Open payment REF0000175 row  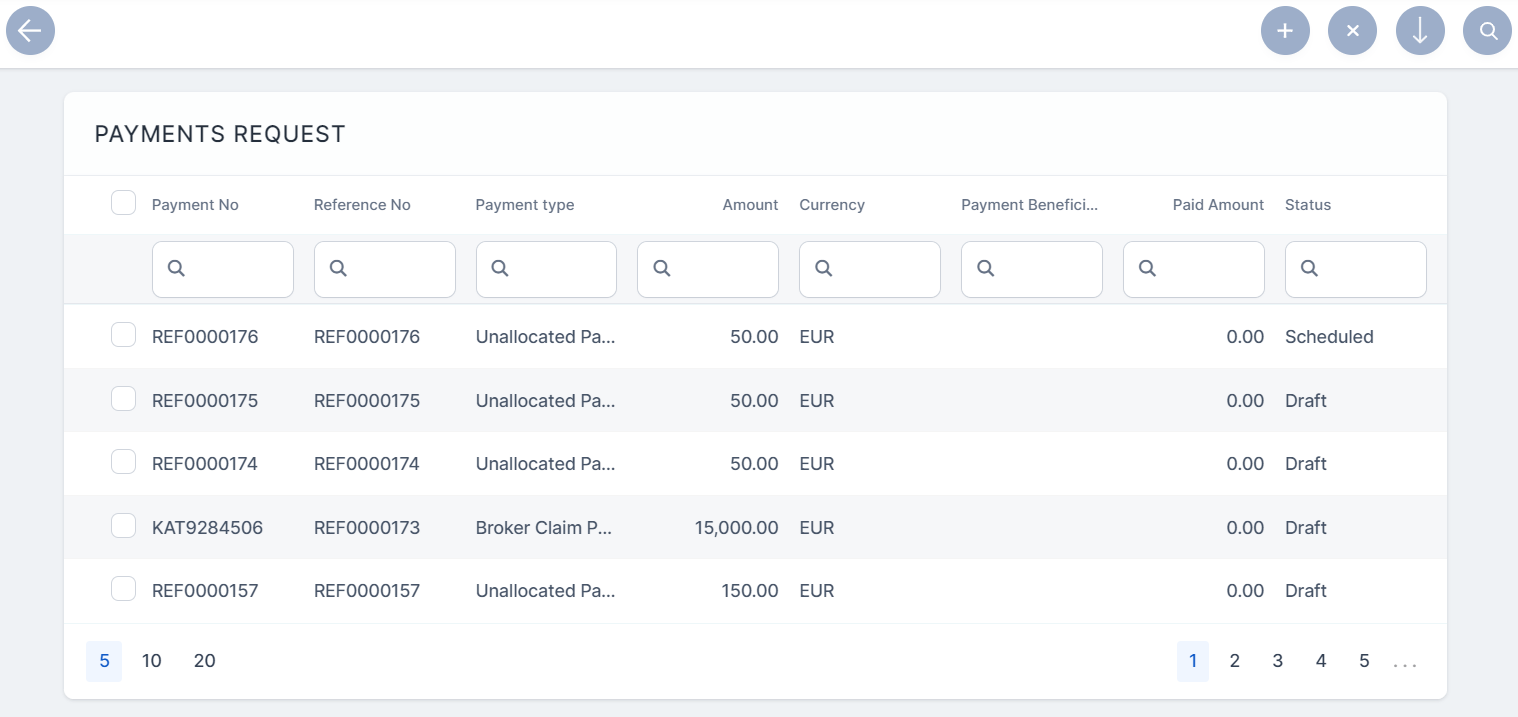click(x=205, y=400)
